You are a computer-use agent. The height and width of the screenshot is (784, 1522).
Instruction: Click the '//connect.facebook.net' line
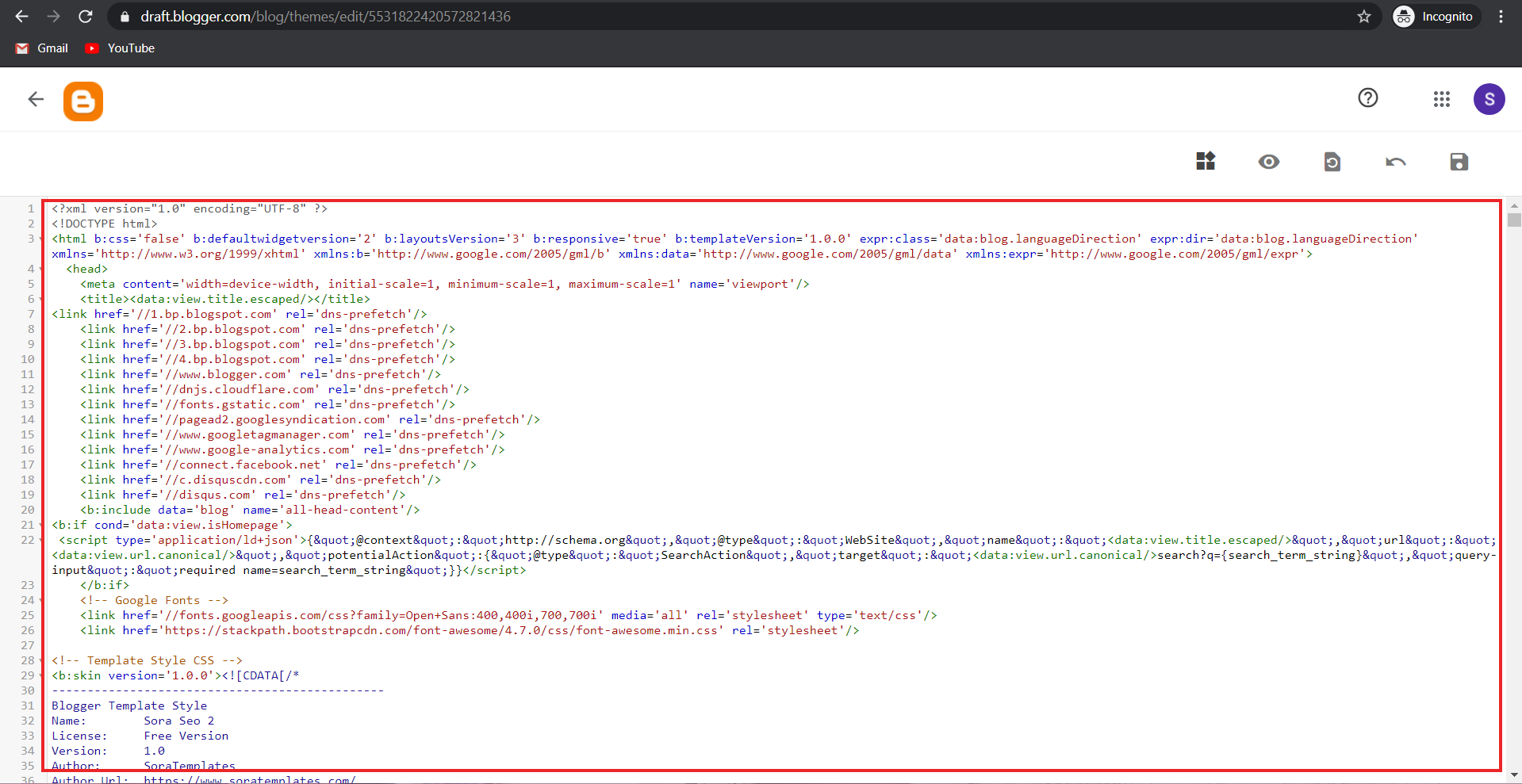coord(278,465)
